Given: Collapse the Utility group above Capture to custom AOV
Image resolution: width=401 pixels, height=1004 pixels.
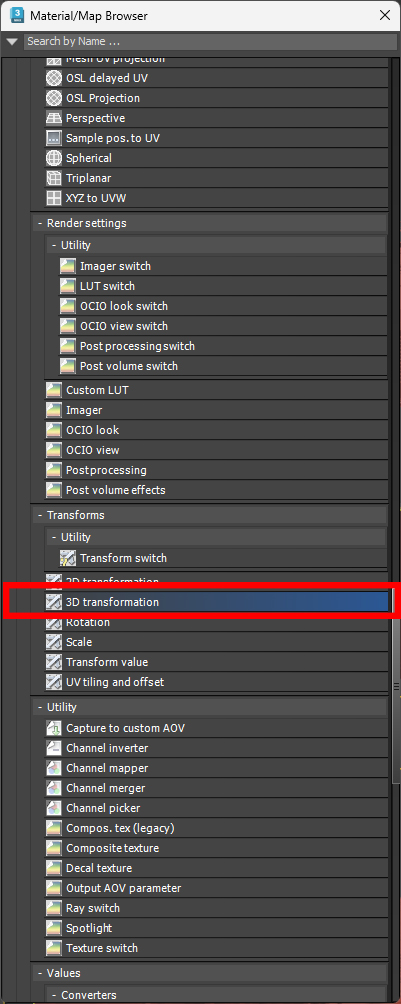Looking at the screenshot, I should [x=209, y=707].
